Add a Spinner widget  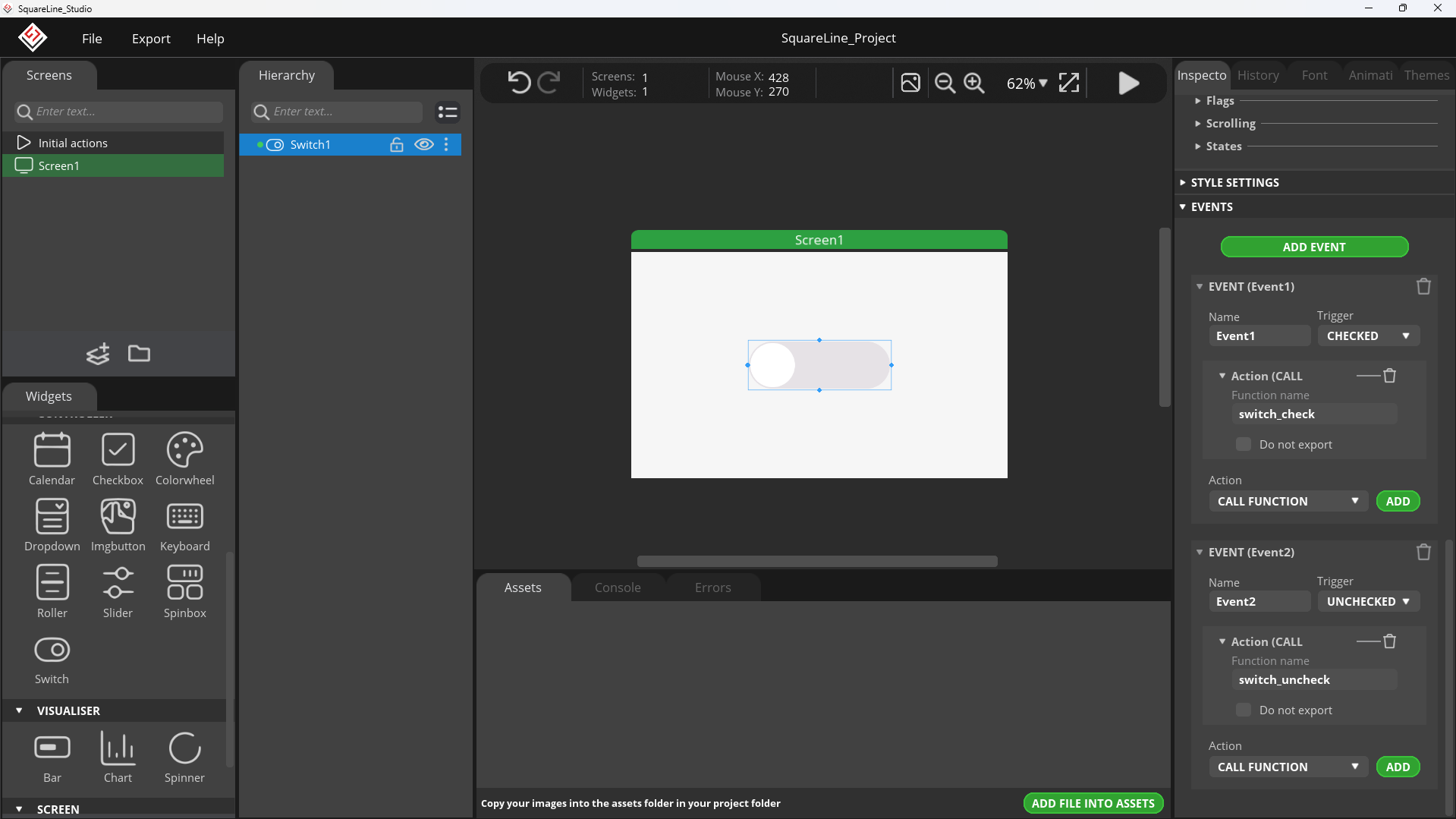(184, 758)
